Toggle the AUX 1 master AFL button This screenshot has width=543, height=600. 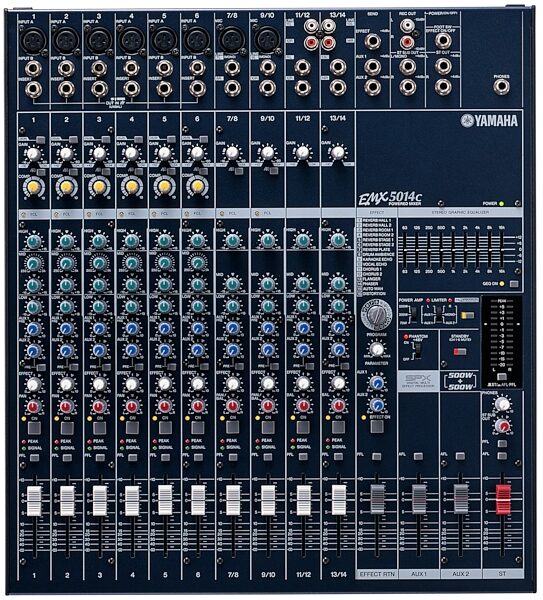(418, 456)
